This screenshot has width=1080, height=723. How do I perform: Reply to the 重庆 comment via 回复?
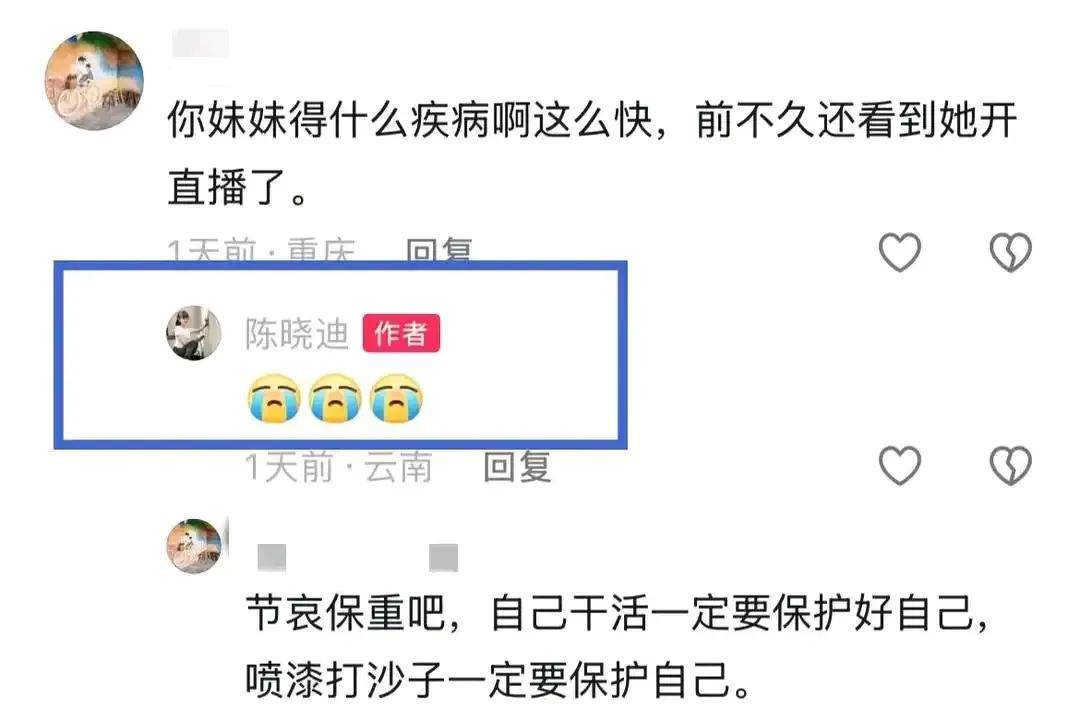439,249
